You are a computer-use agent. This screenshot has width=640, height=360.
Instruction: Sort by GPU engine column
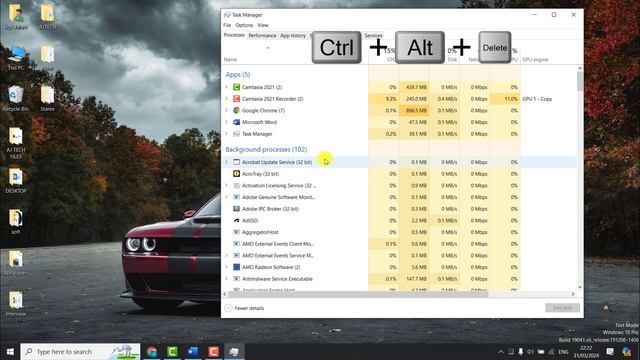point(535,60)
